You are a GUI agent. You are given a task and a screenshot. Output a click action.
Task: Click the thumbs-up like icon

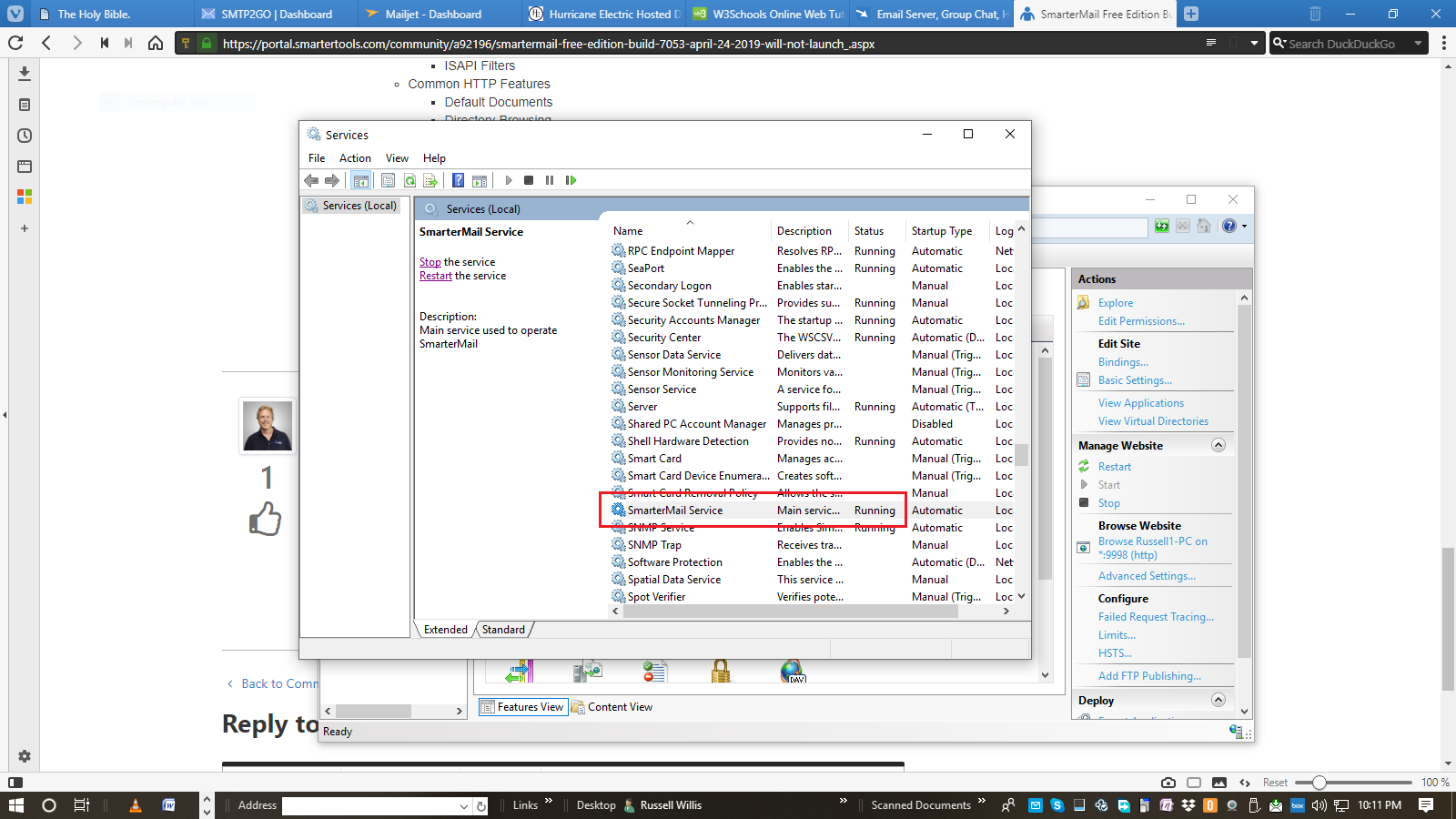[x=265, y=519]
